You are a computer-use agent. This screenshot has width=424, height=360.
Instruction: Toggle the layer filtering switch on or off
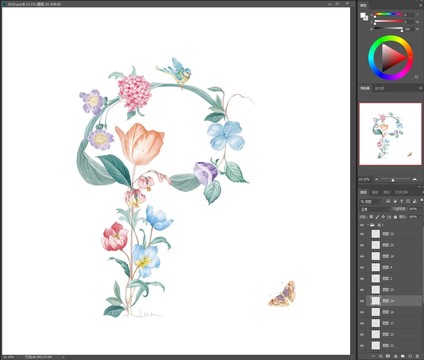coord(422,200)
